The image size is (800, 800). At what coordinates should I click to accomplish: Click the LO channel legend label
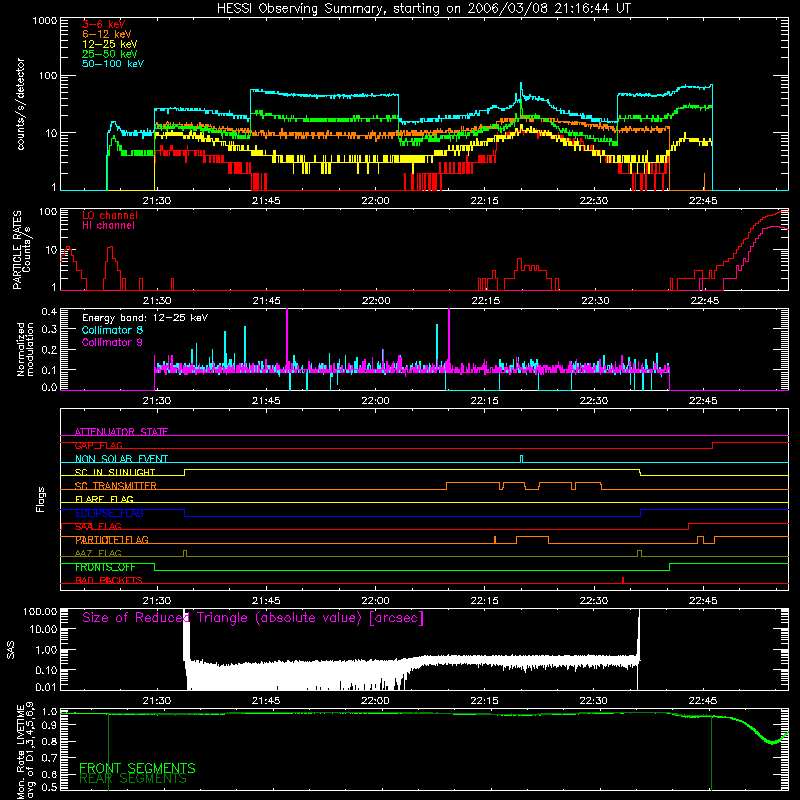point(110,215)
